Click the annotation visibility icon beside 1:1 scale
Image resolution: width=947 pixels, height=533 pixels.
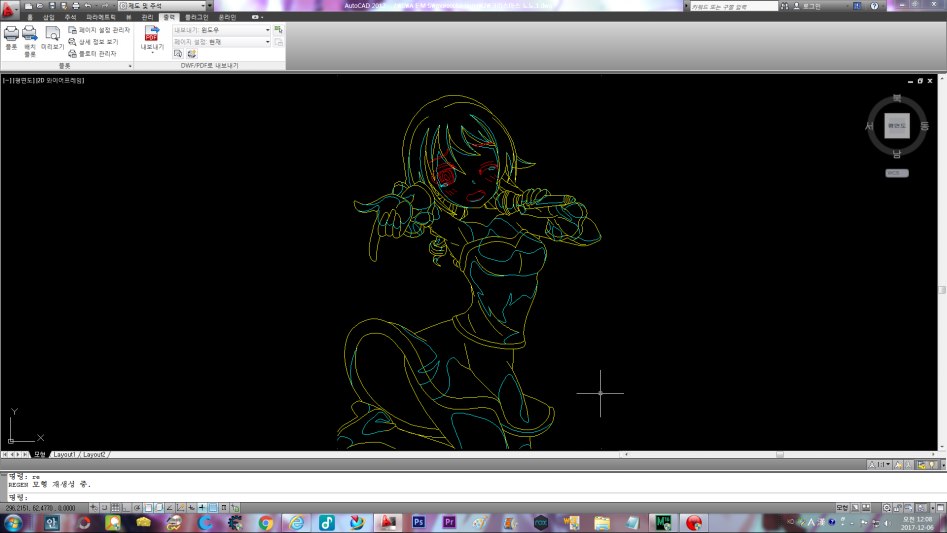tap(899, 464)
